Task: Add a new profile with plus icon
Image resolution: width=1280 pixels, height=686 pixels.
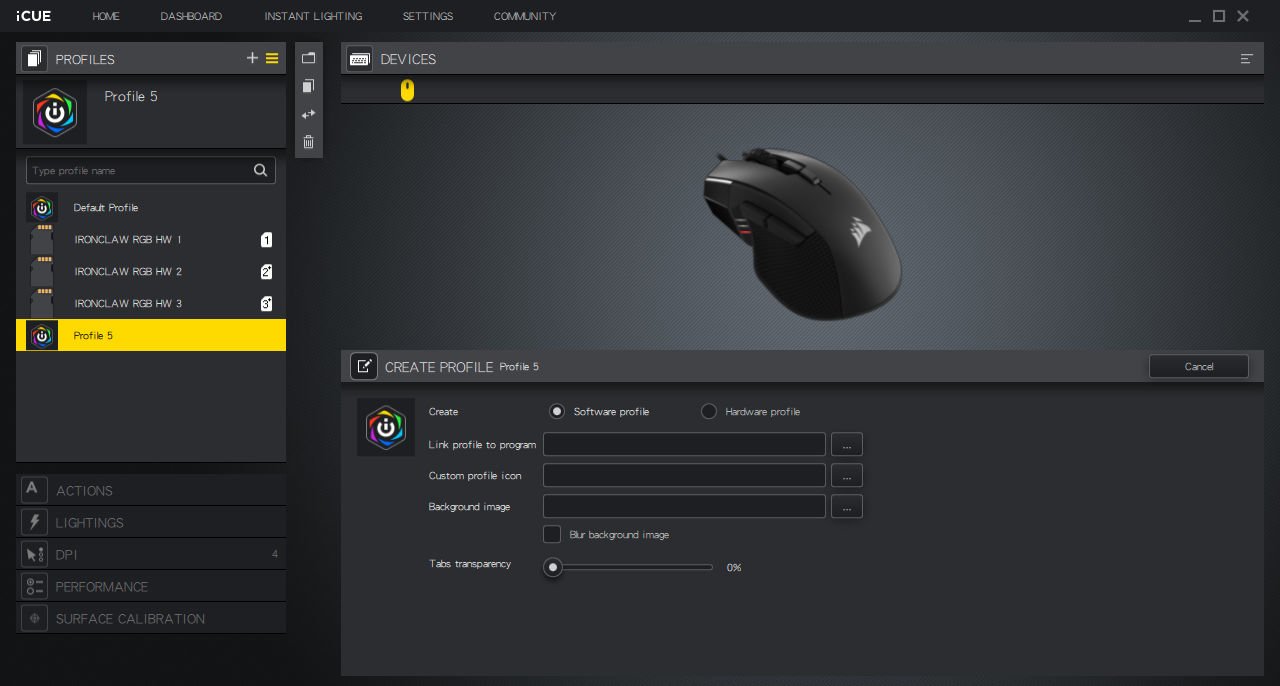Action: tap(252, 58)
